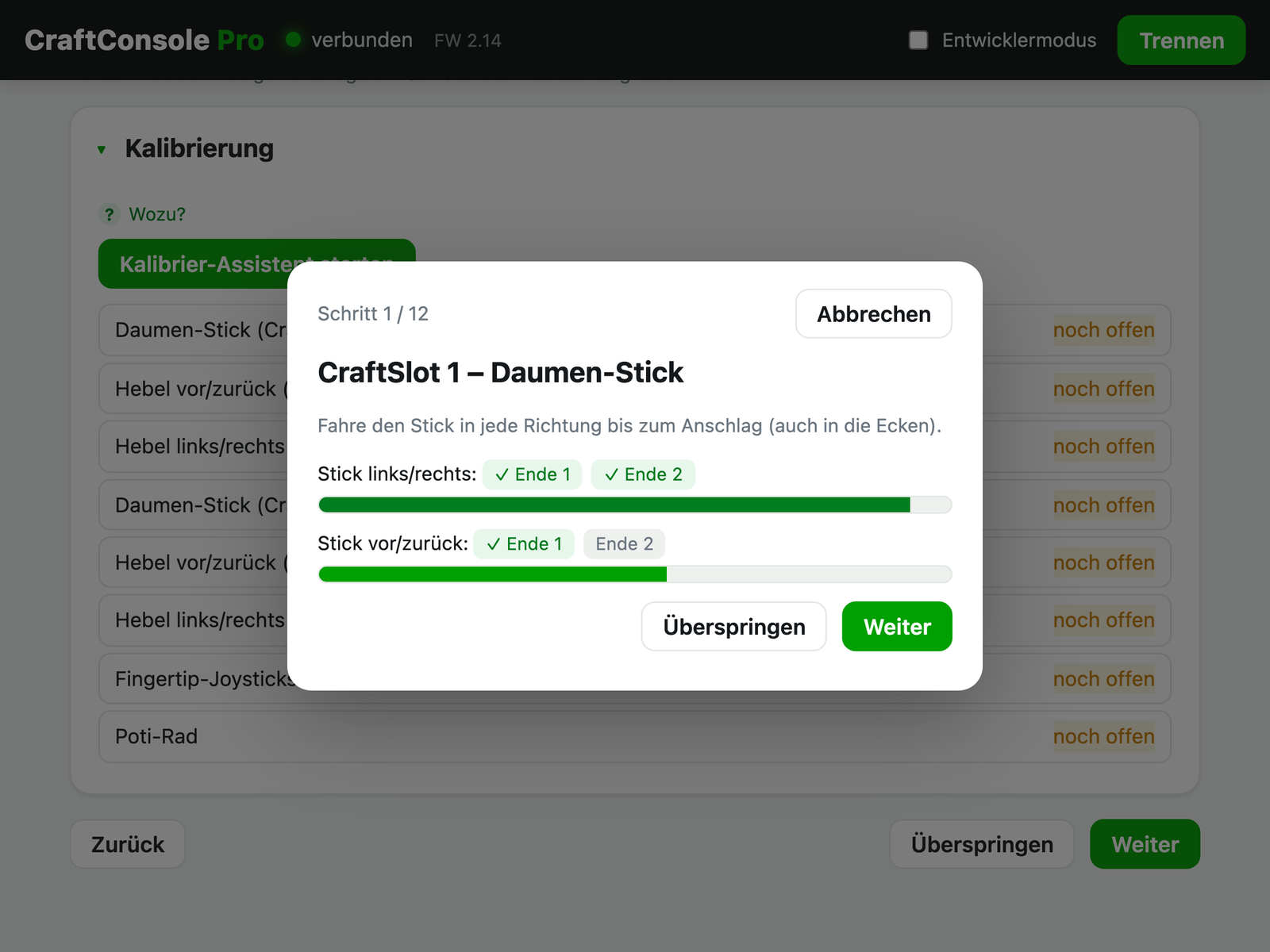Click the verbunden status text
The width and height of the screenshot is (1270, 952).
click(x=362, y=40)
